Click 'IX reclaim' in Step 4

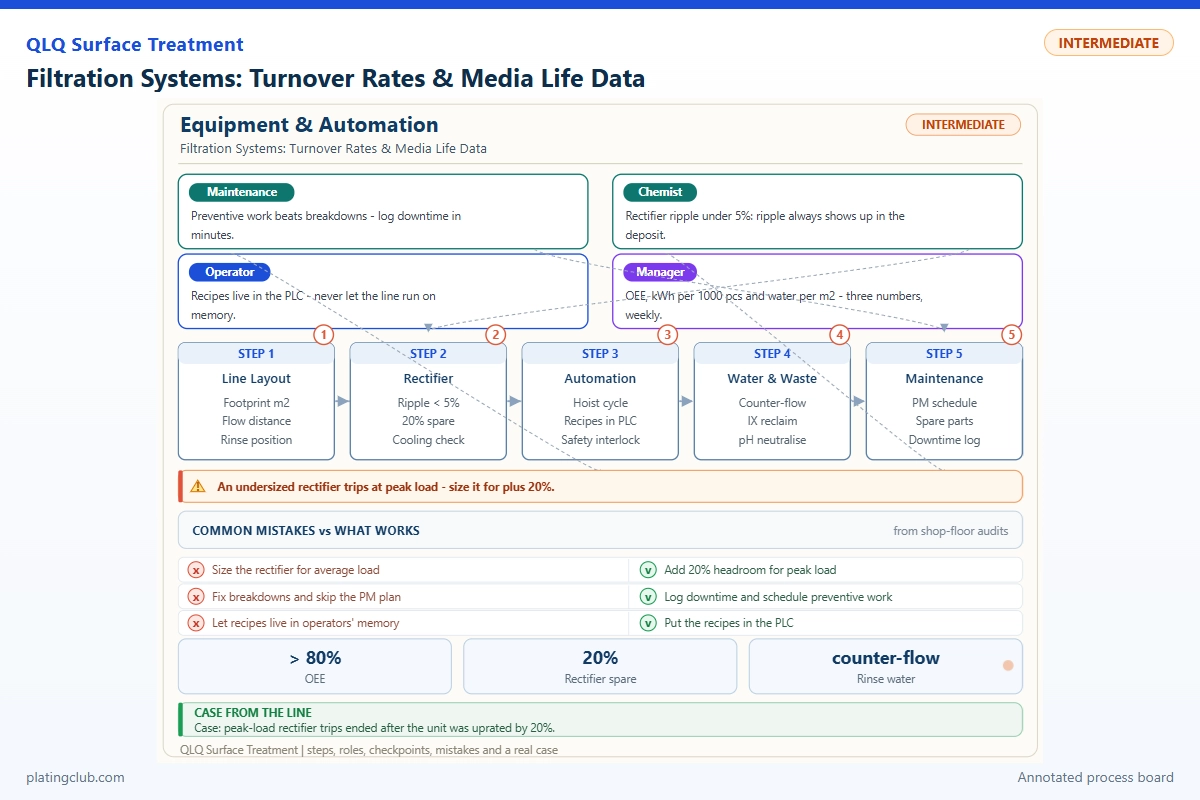pos(772,421)
